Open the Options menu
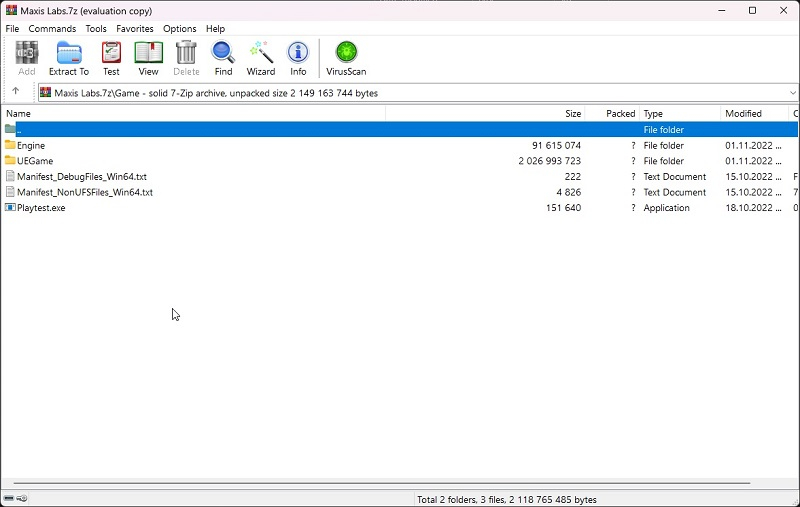The height and width of the screenshot is (507, 800). (180, 29)
